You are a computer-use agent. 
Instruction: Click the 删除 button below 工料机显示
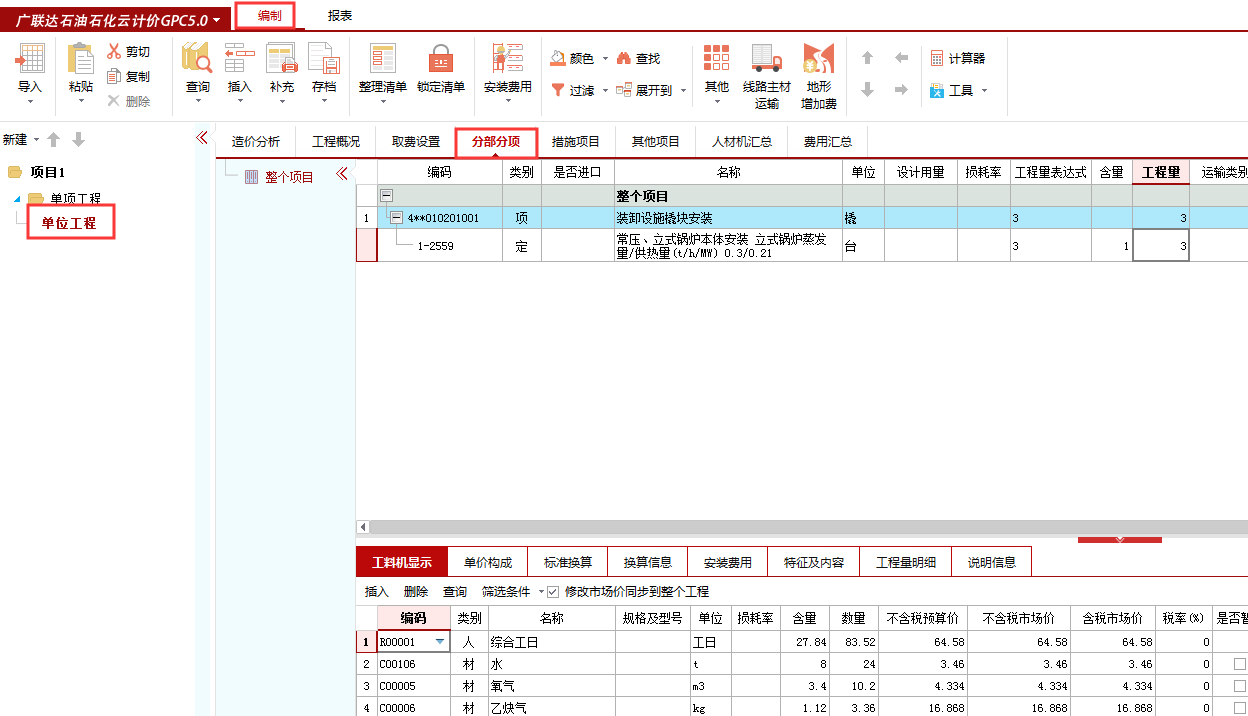click(414, 590)
